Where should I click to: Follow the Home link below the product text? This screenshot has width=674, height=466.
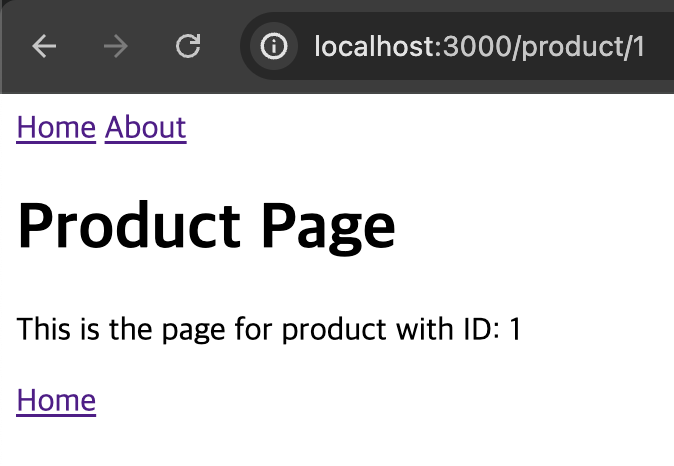click(x=56, y=401)
